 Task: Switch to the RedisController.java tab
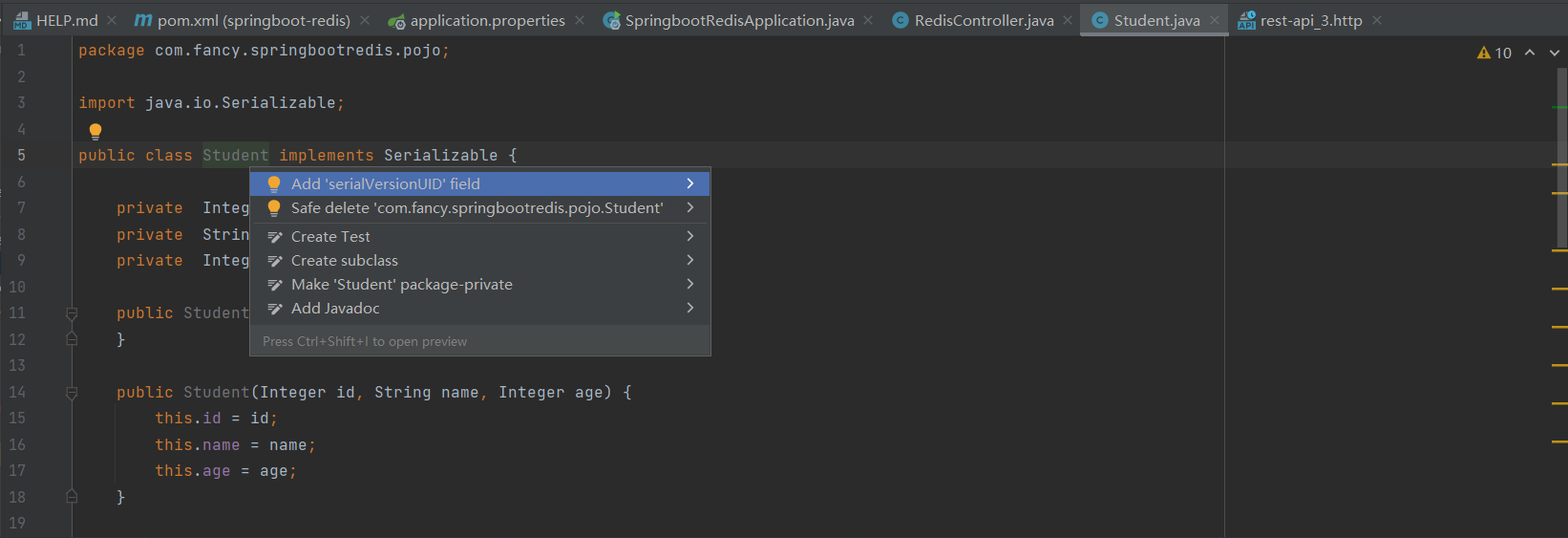[983, 20]
